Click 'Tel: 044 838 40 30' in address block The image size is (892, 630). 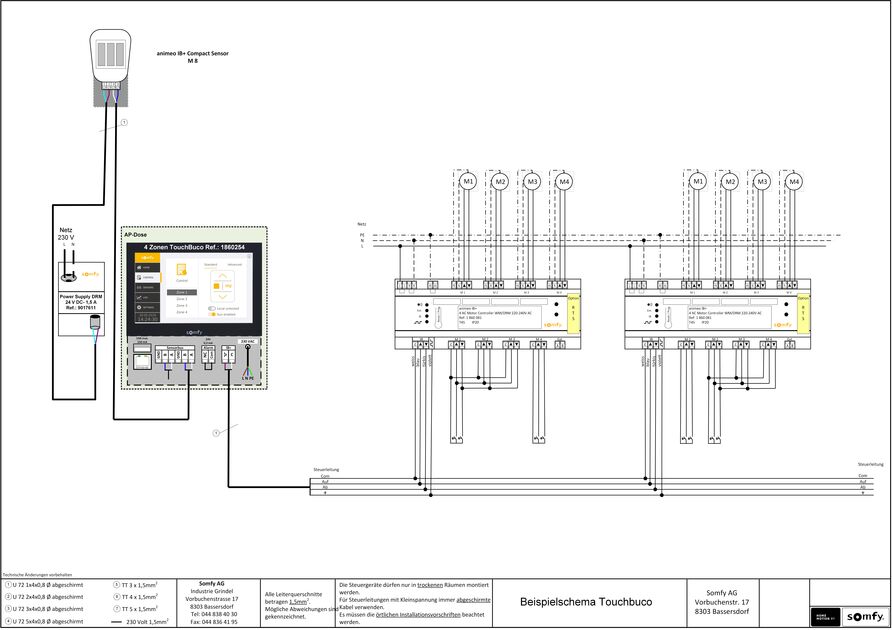pyautogui.click(x=213, y=614)
